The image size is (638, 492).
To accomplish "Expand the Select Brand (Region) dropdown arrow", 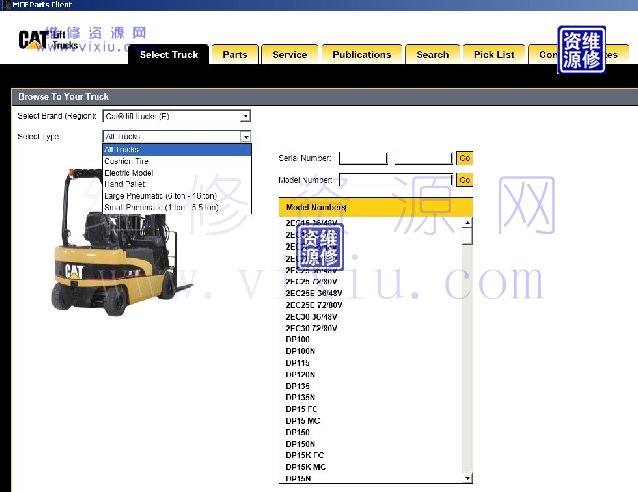I will (245, 116).
